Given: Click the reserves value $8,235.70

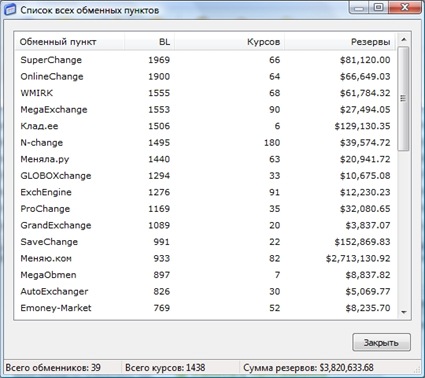Looking at the screenshot, I should click(x=368, y=308).
